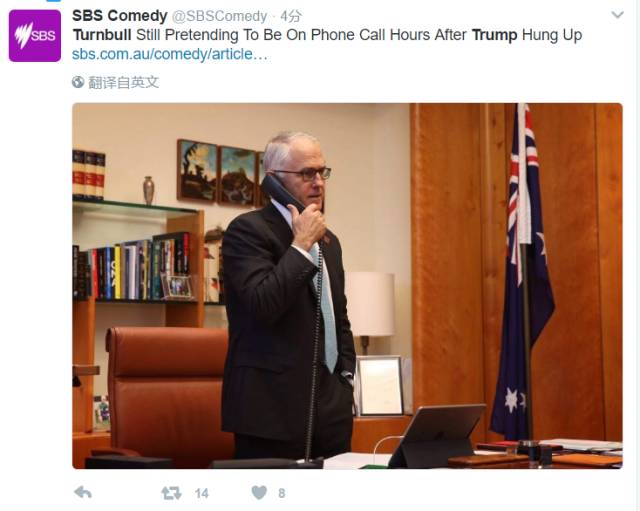View the 8 likes count
The width and height of the screenshot is (640, 511).
click(282, 493)
